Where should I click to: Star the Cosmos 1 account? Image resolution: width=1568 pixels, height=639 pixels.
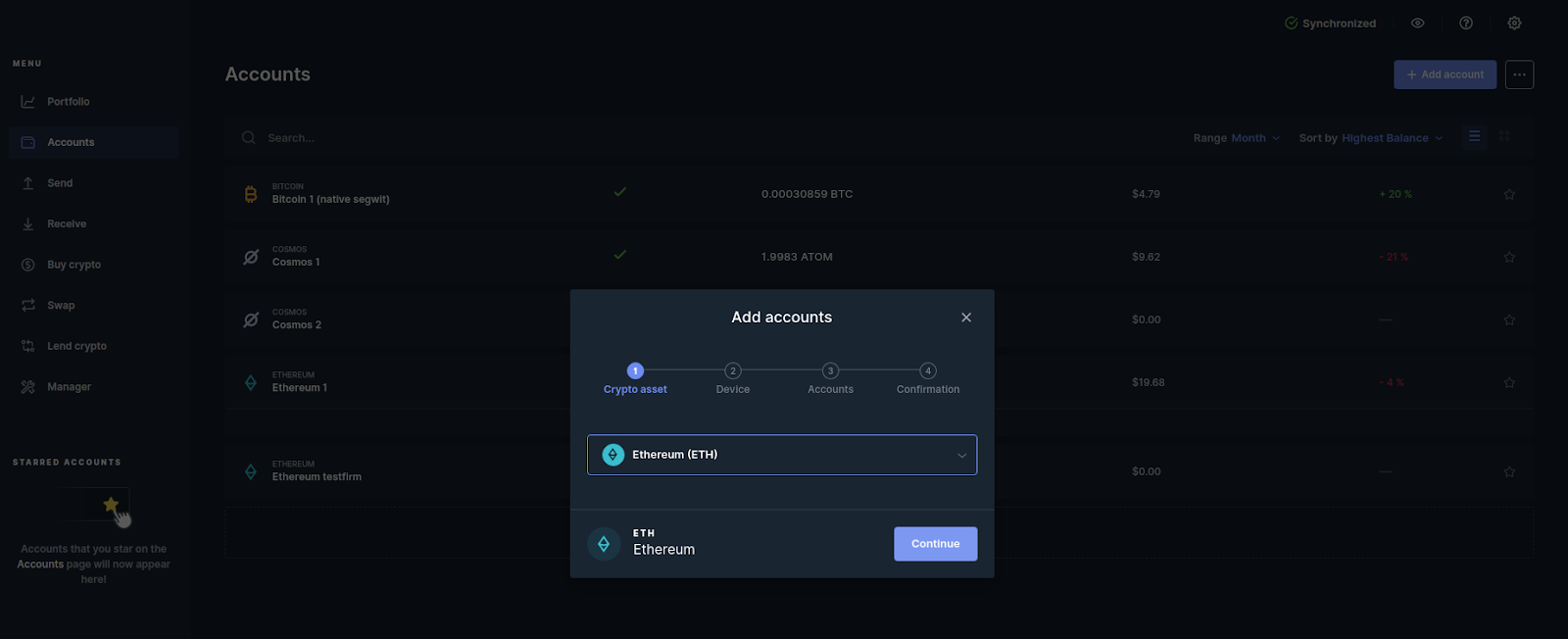coord(1509,257)
